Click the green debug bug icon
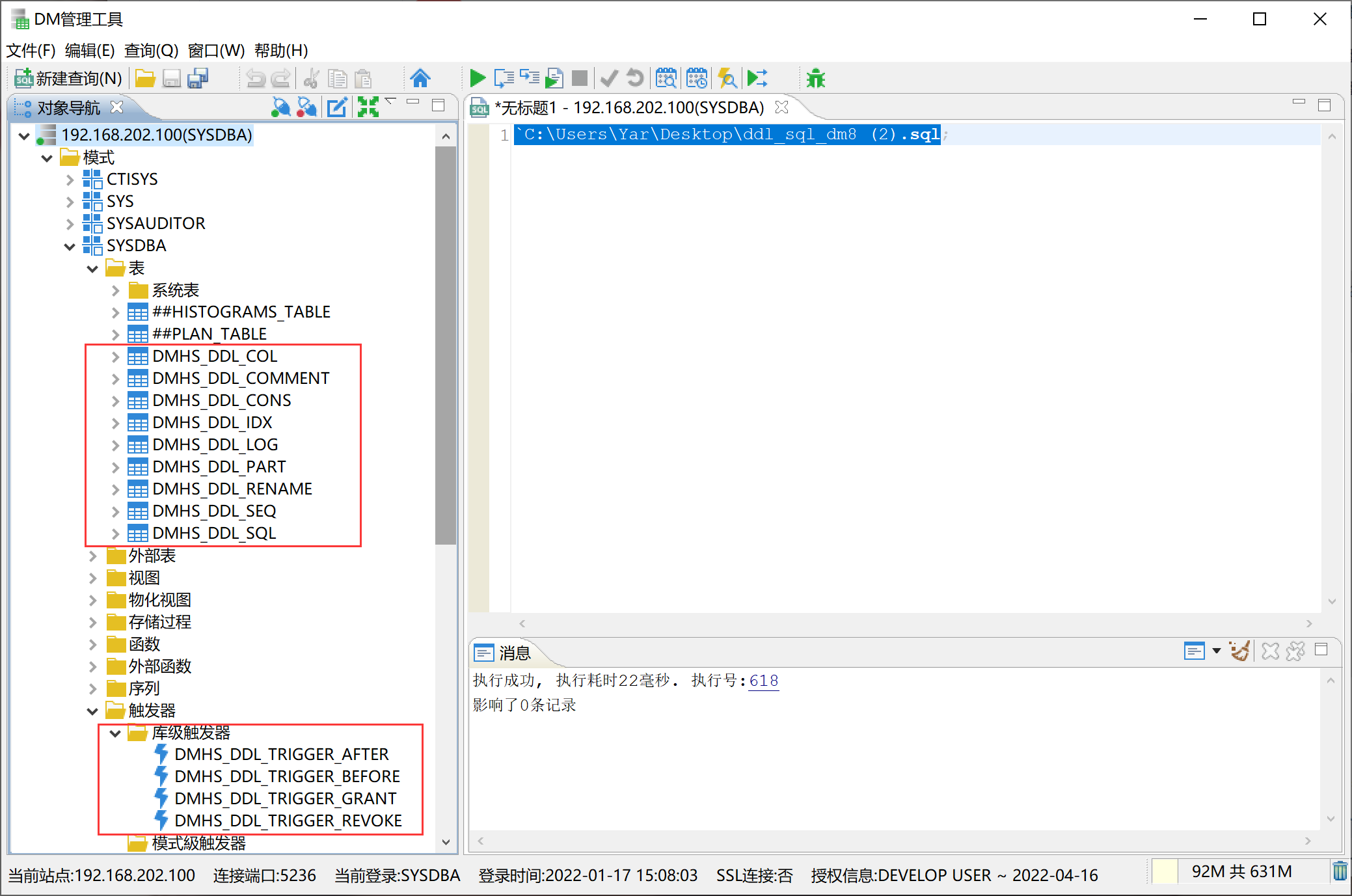 (815, 79)
